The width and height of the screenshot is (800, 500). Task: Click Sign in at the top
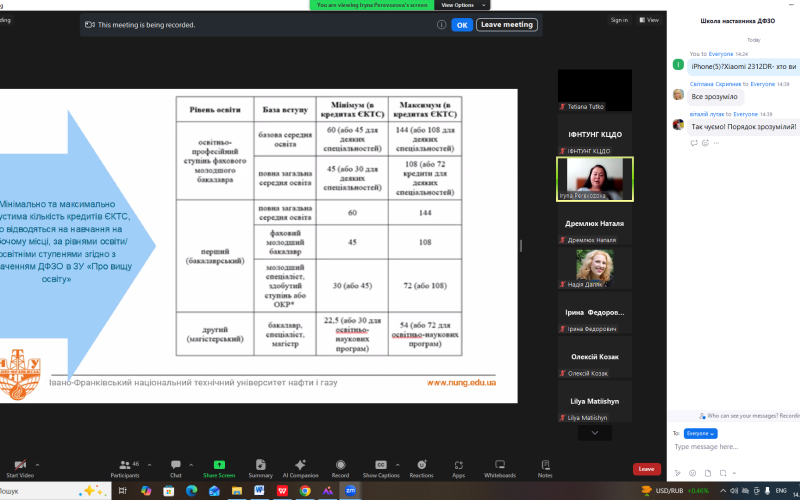coord(619,20)
